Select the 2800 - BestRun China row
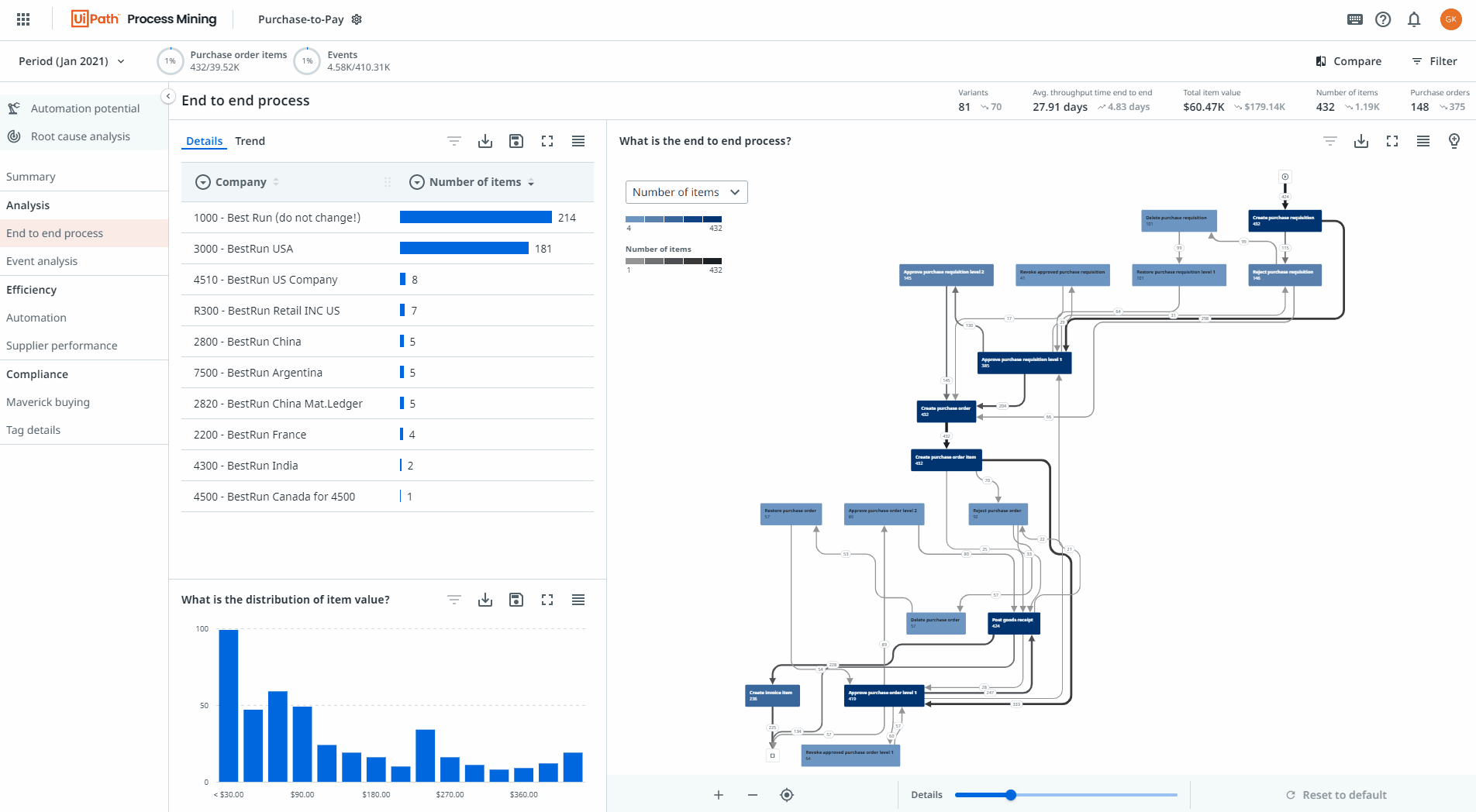The image size is (1476, 812). click(x=388, y=342)
